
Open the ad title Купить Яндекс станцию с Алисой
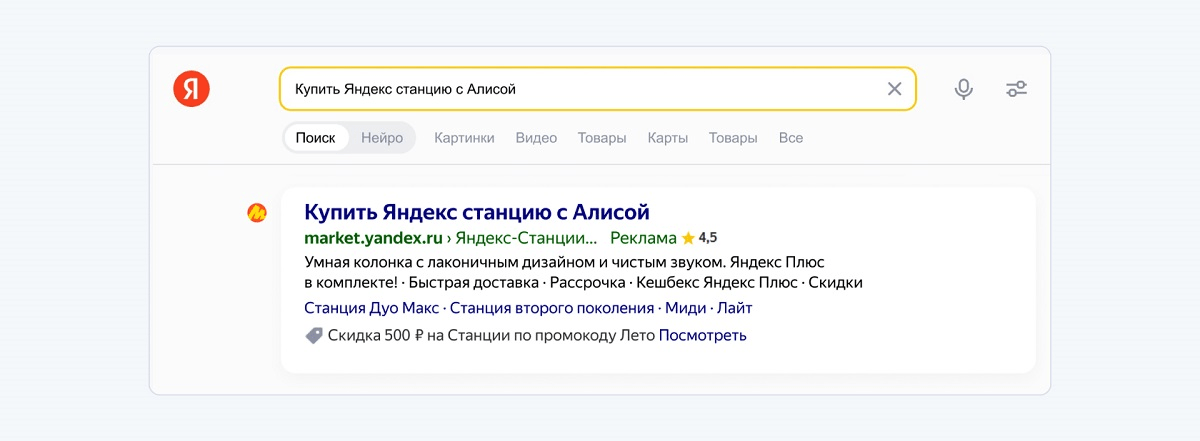click(477, 212)
